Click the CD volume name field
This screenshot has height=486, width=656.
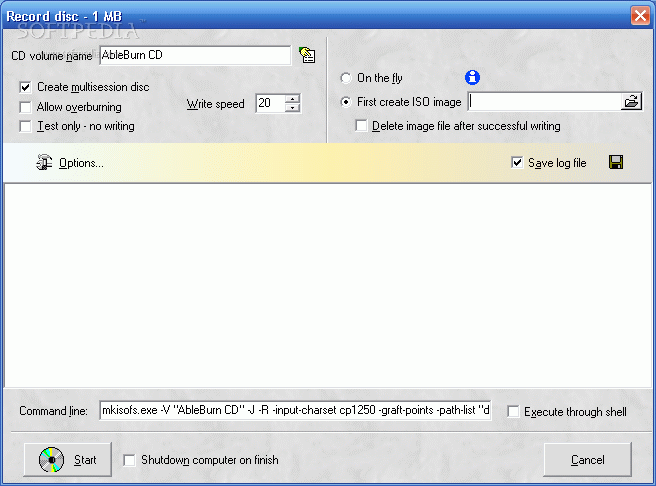[x=195, y=55]
